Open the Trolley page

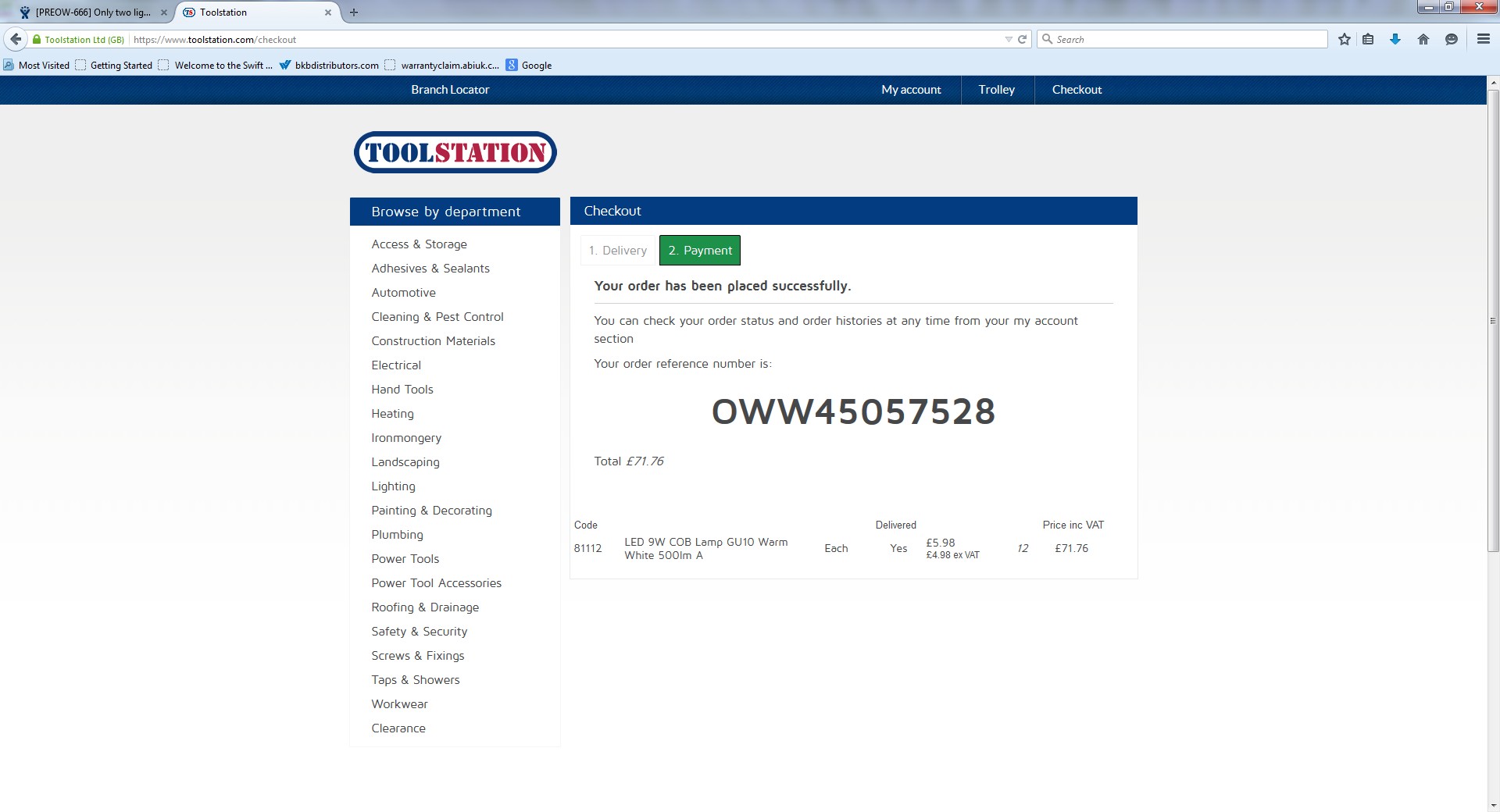[997, 90]
